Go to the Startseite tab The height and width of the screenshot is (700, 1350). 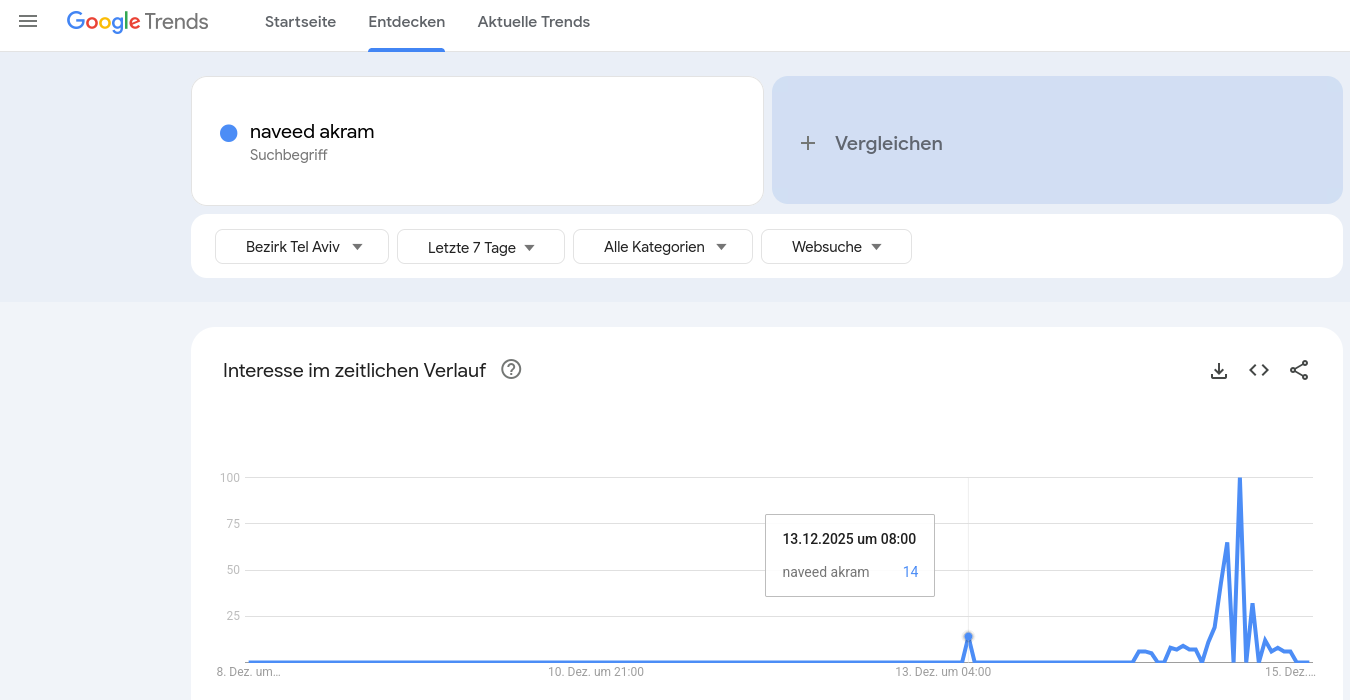300,22
